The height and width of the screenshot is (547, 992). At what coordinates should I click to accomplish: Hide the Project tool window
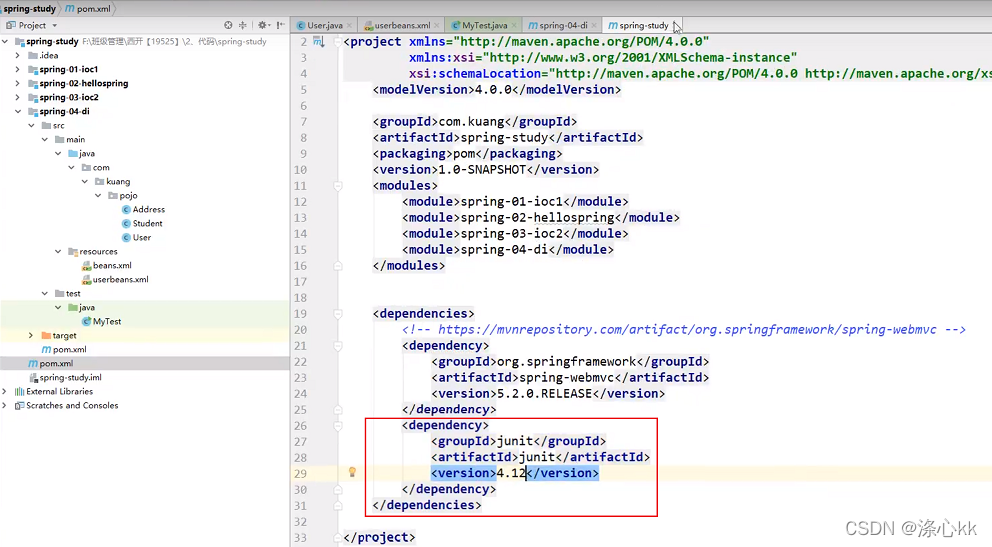pyautogui.click(x=280, y=25)
